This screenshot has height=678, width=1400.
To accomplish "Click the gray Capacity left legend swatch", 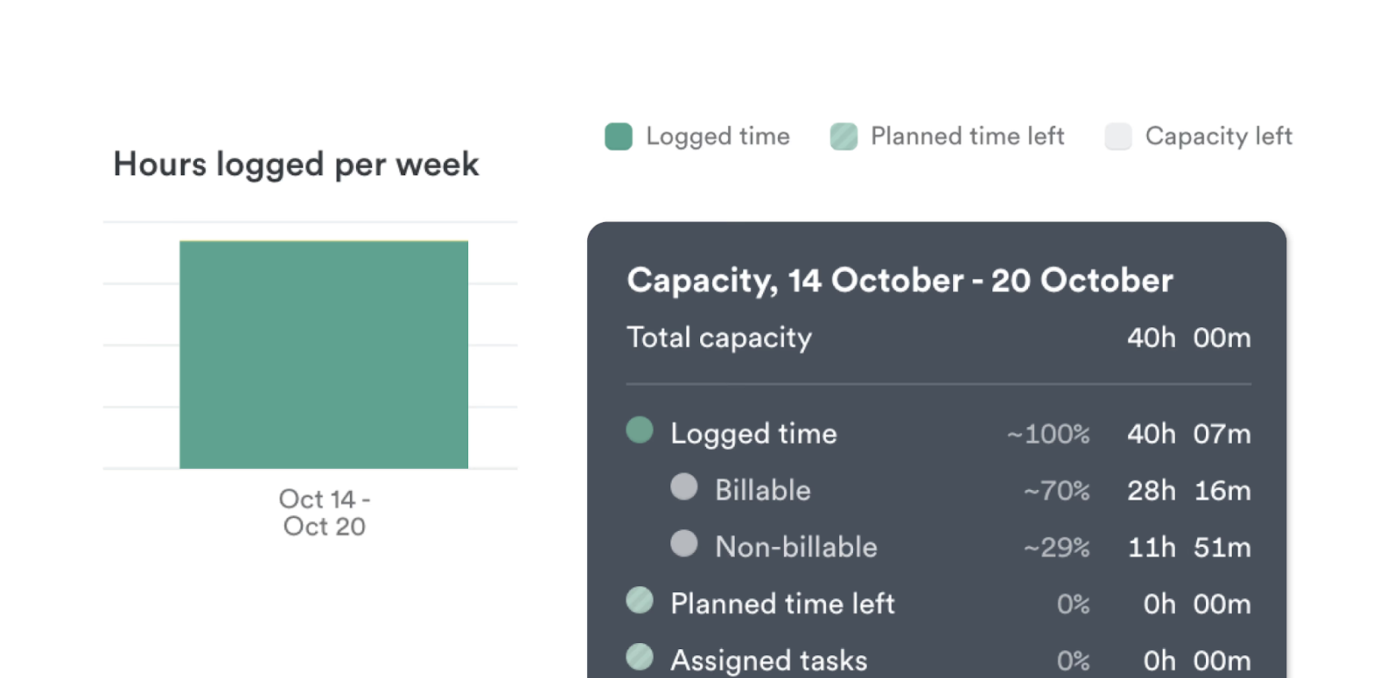I will coord(1118,137).
